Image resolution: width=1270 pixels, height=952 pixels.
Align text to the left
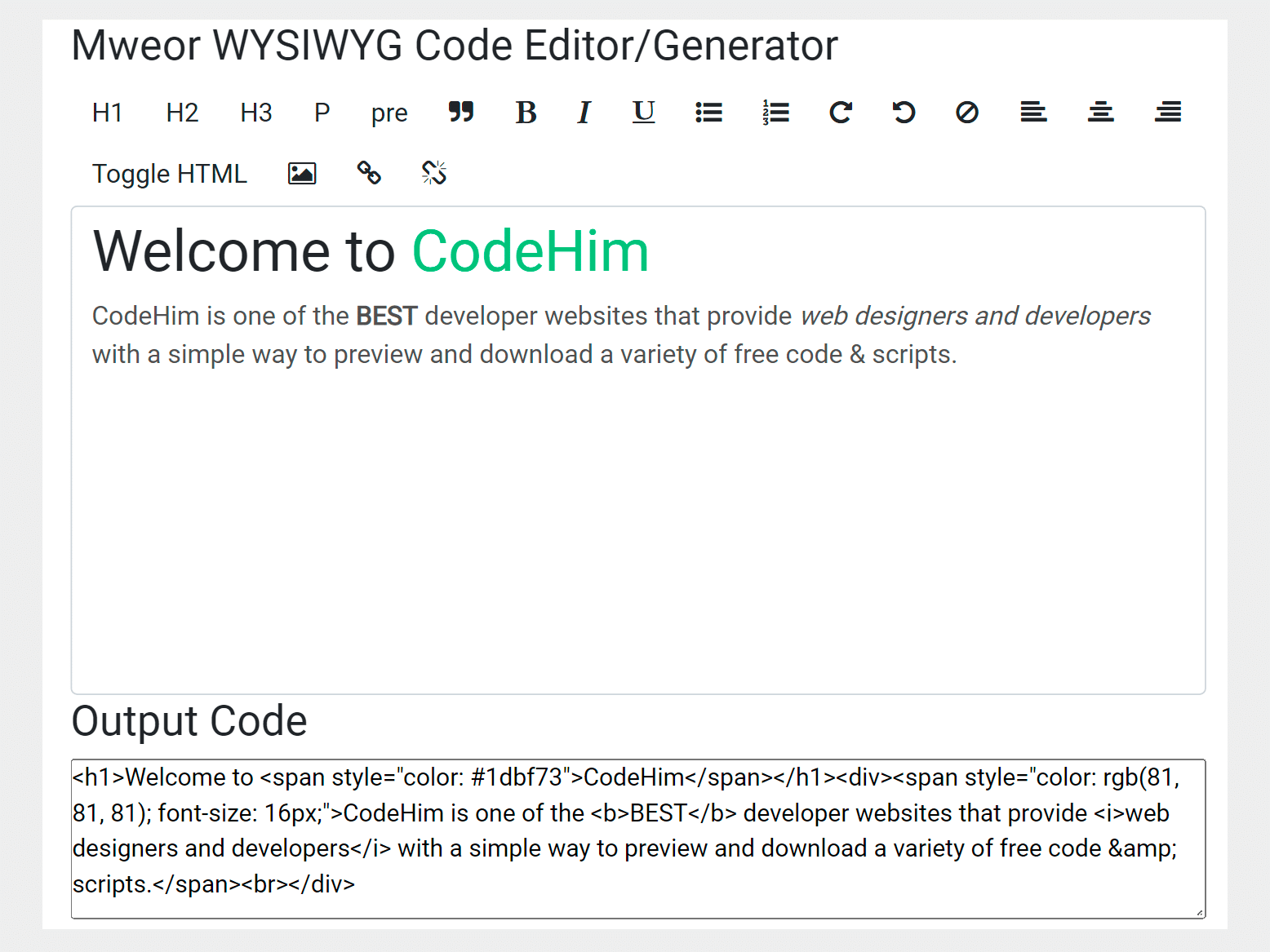1032,113
